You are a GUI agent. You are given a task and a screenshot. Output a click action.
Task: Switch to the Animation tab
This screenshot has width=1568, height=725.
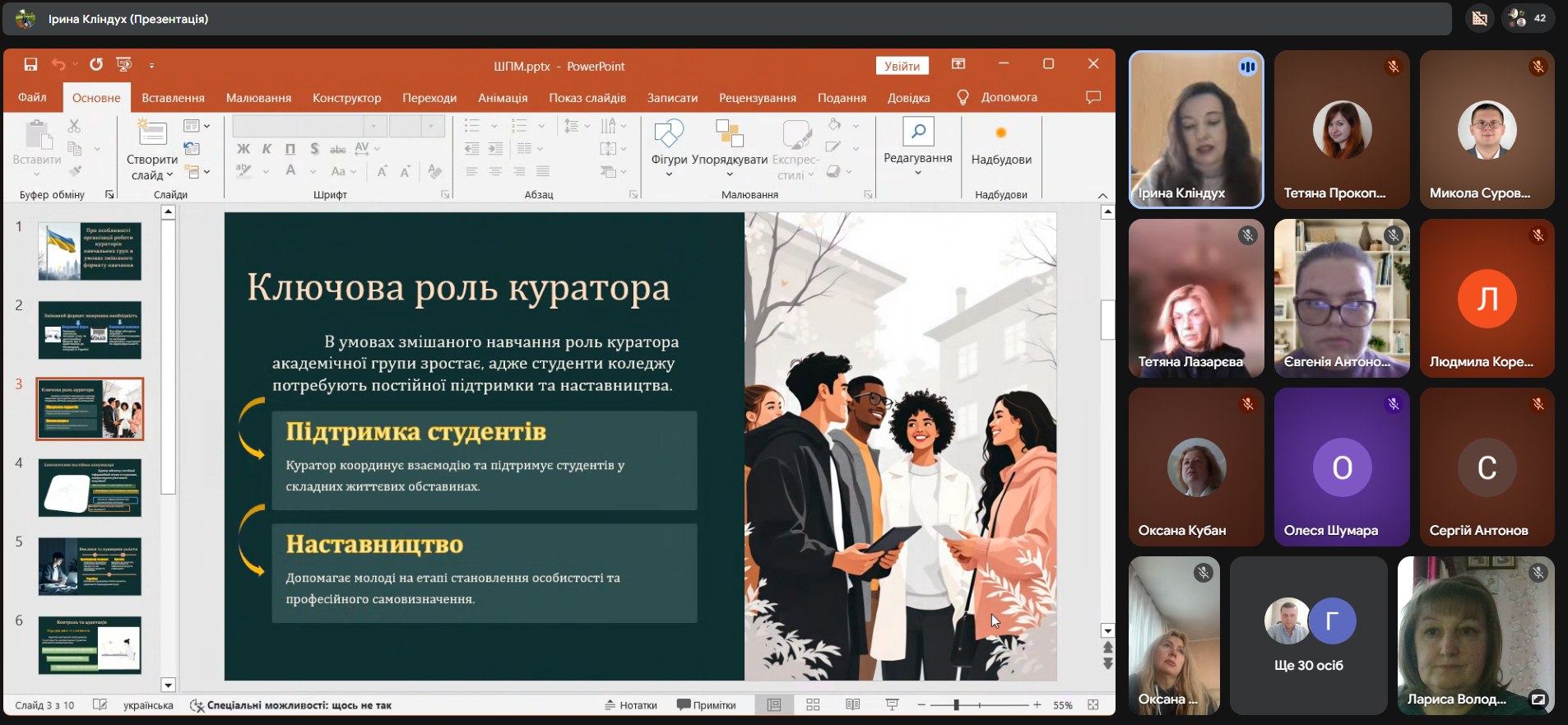502,98
